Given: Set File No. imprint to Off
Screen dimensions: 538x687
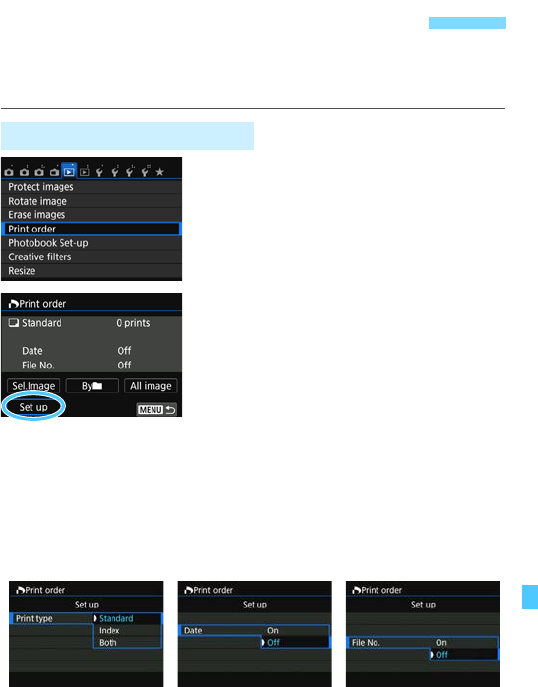Looking at the screenshot, I should [x=464, y=655].
